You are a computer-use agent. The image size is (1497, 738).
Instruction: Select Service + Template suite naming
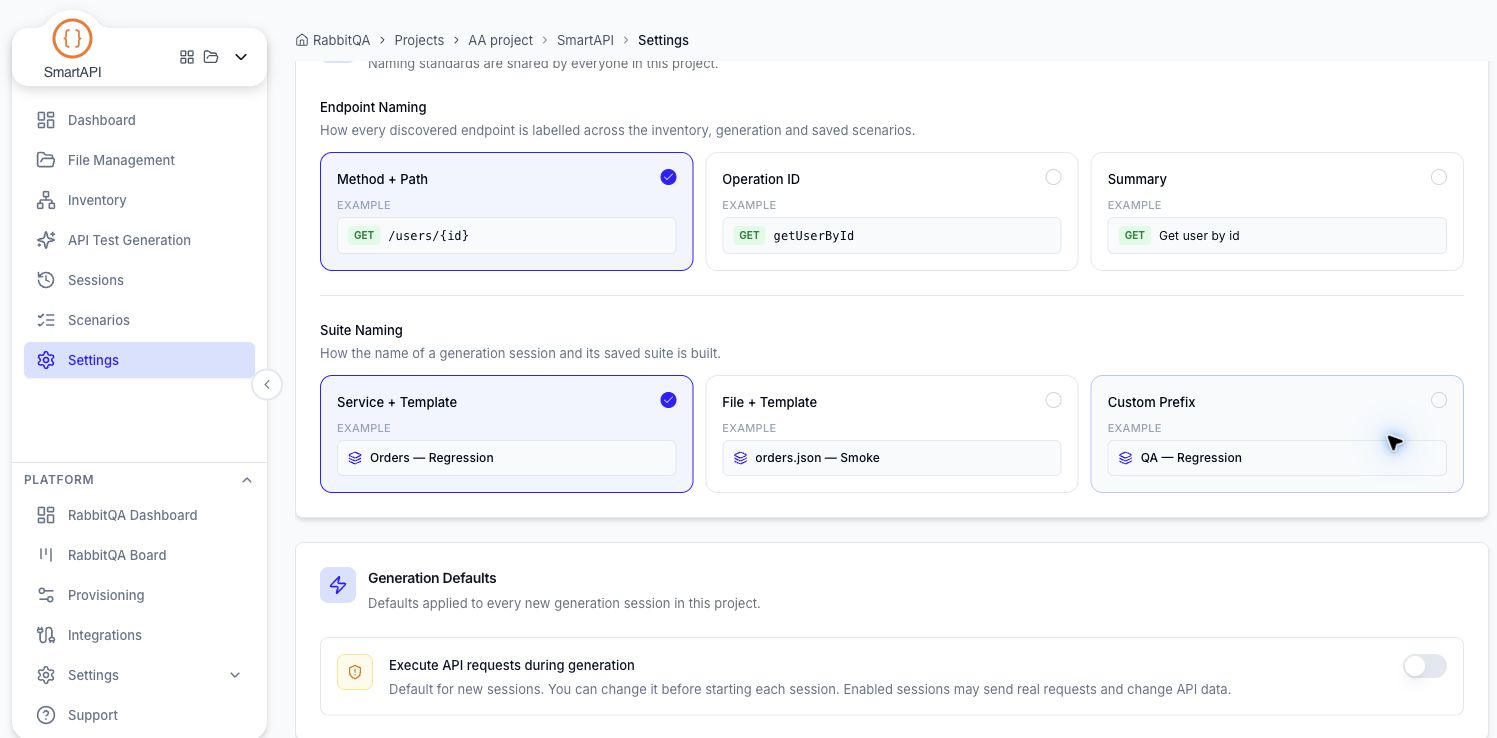pyautogui.click(x=506, y=434)
